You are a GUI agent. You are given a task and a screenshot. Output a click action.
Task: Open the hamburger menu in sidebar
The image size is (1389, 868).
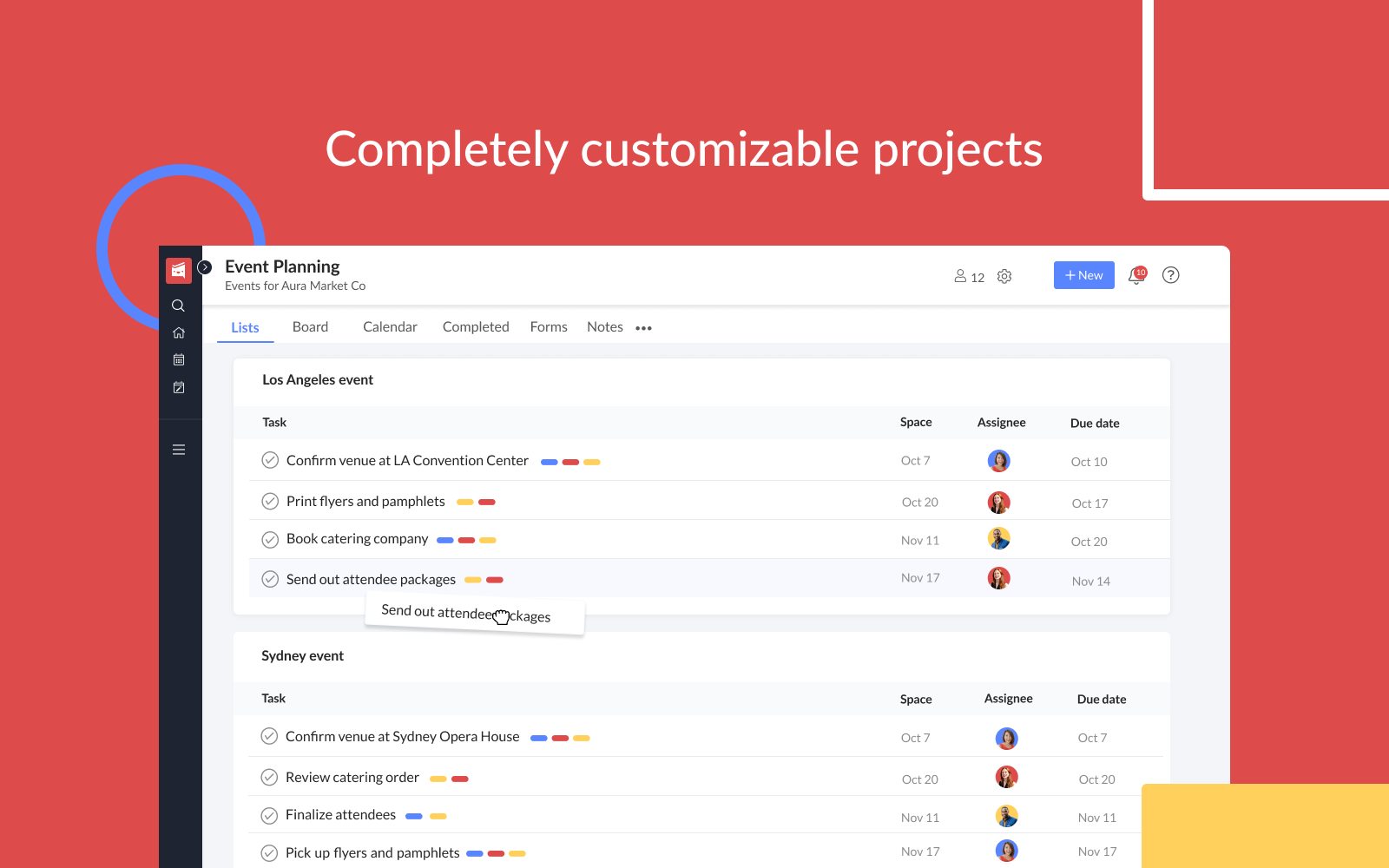179,450
